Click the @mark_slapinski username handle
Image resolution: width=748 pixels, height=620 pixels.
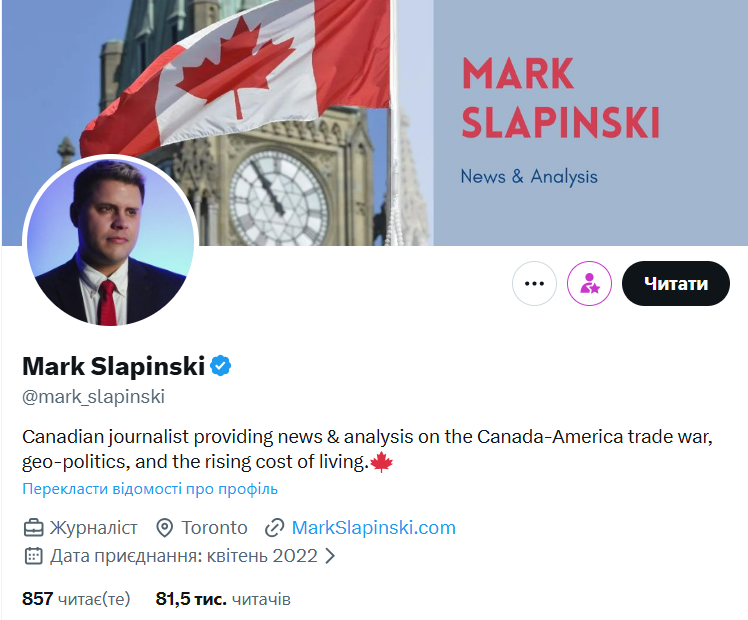click(x=93, y=397)
